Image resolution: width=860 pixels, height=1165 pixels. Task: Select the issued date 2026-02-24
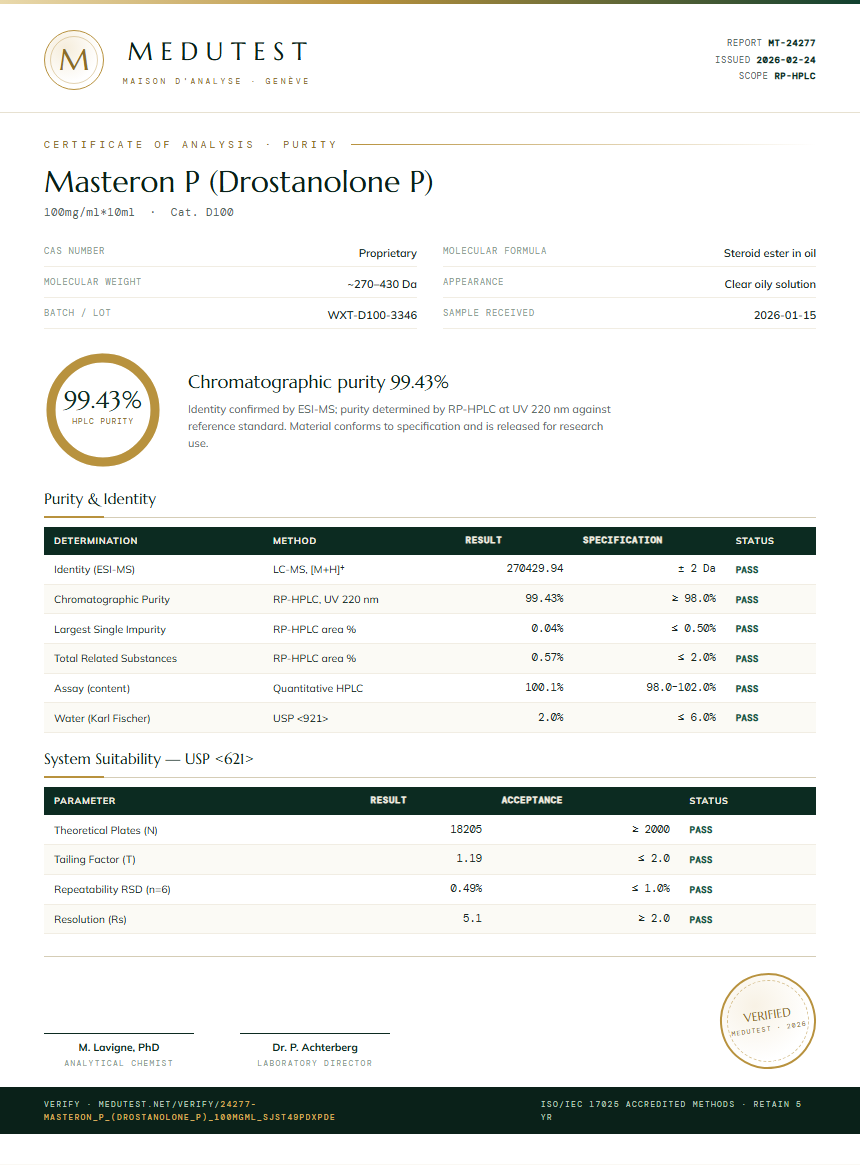(x=786, y=59)
